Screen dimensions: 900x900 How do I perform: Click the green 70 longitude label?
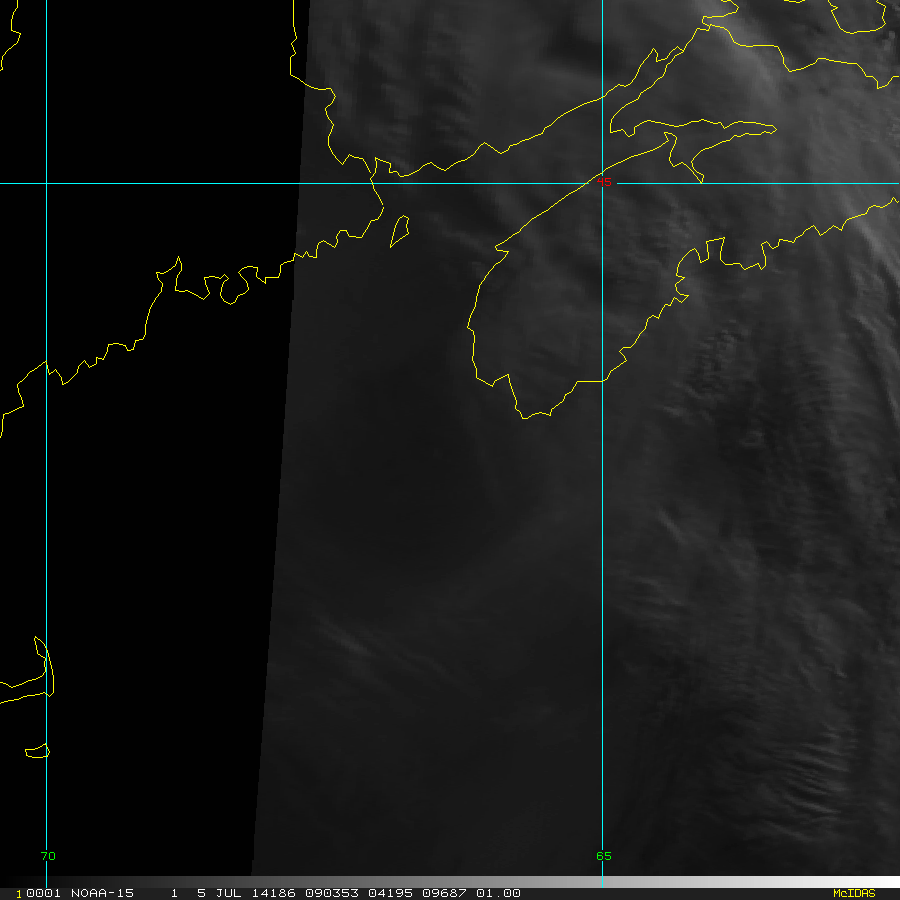(x=48, y=856)
